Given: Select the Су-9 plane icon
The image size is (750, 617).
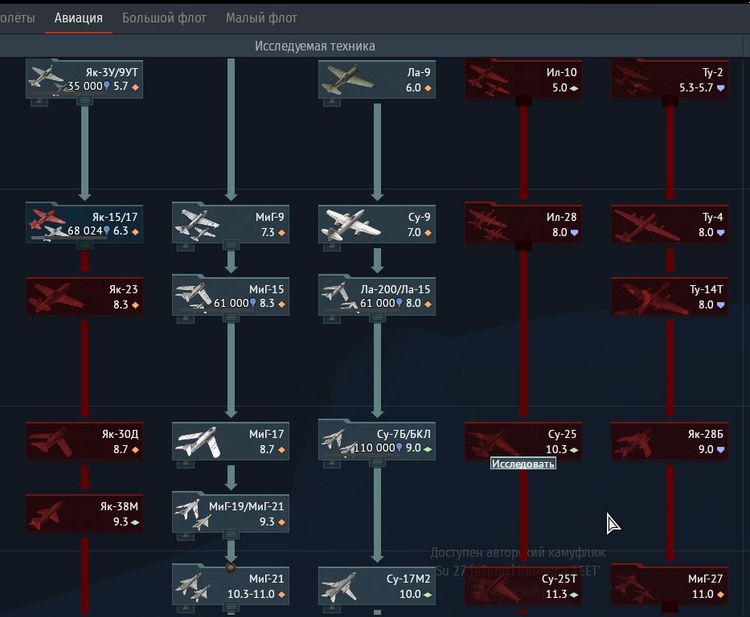Looking at the screenshot, I should coord(350,224).
